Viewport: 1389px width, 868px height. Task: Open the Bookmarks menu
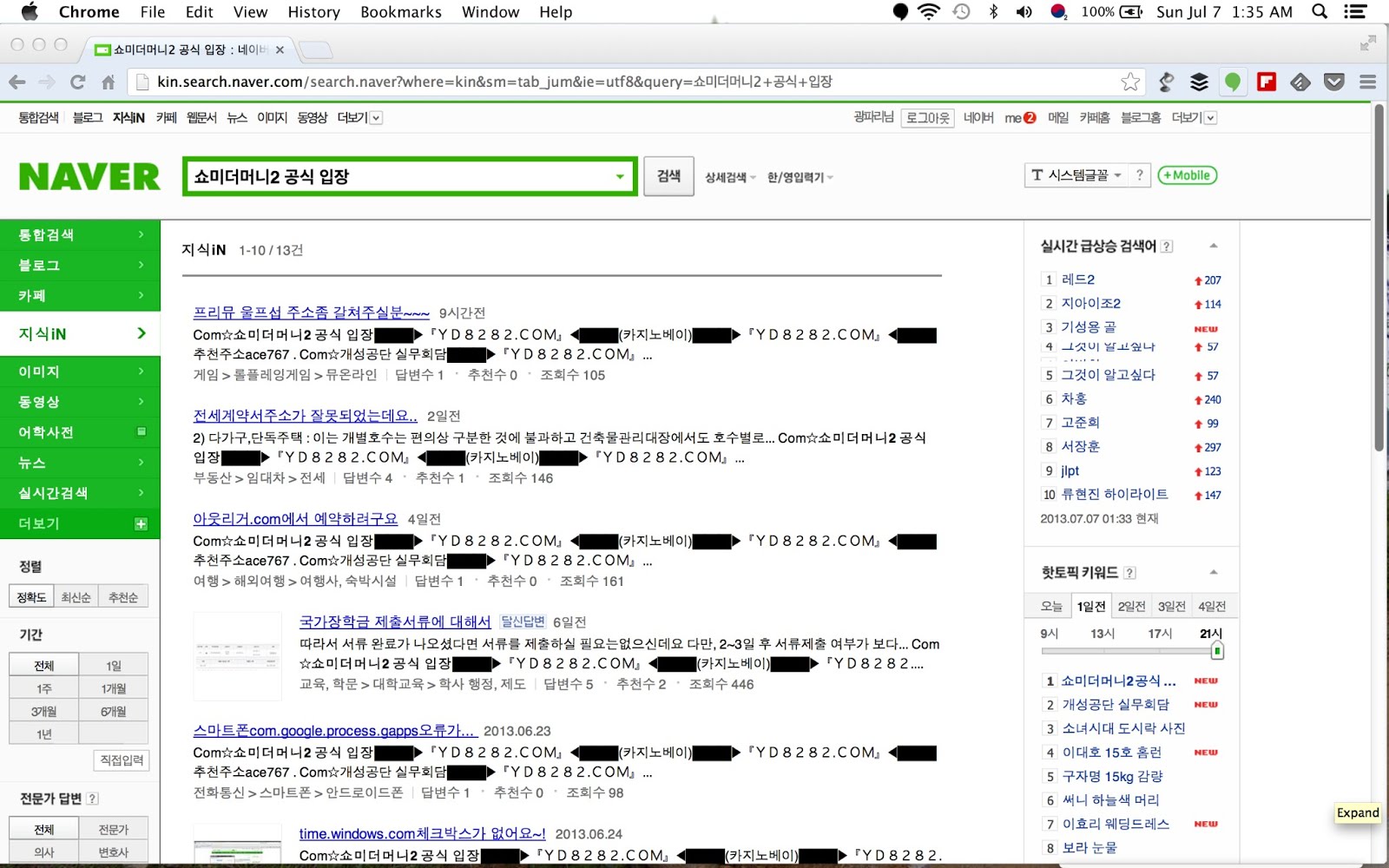(401, 11)
